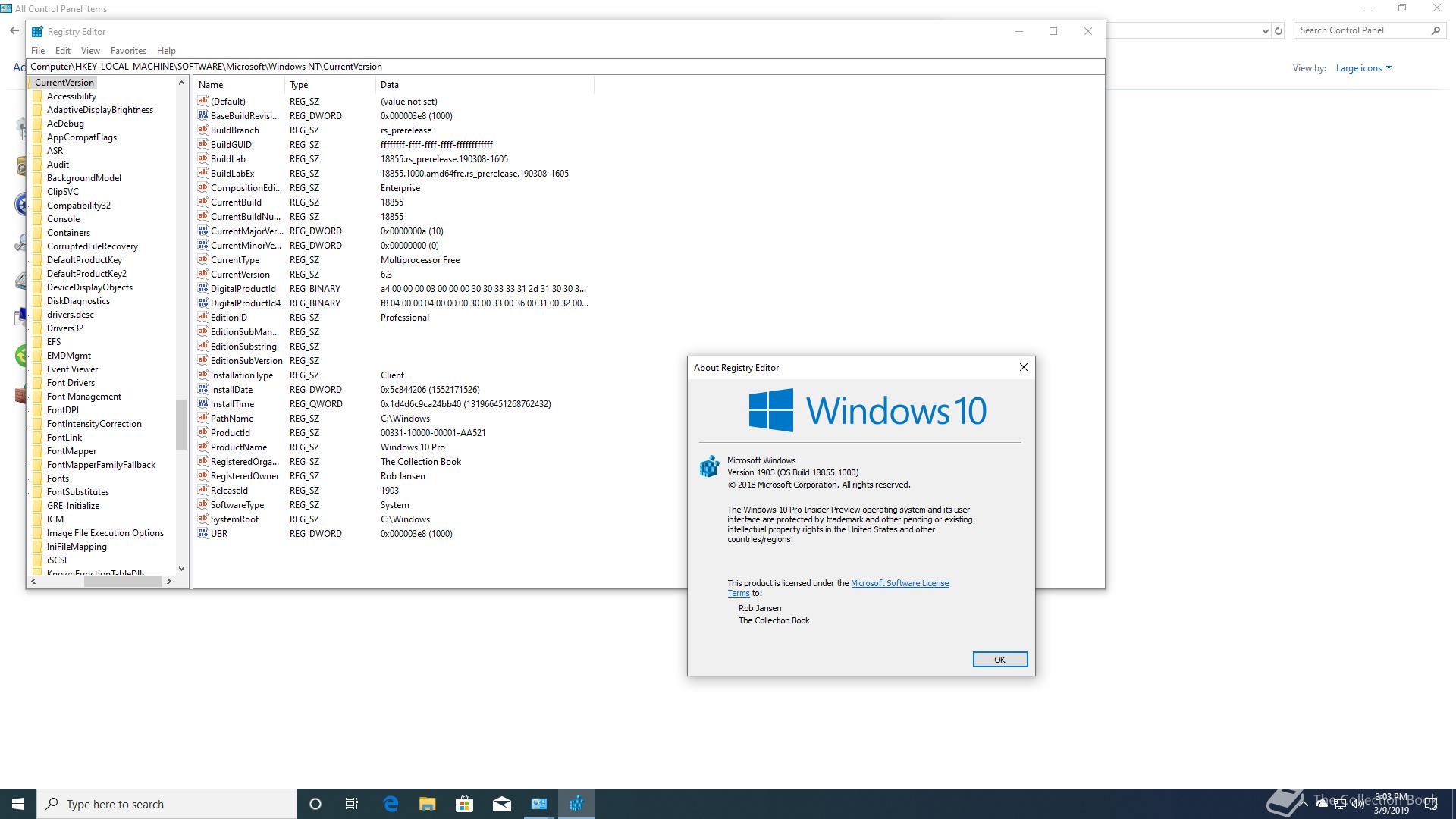Click the tree pane horizontal scrollbar thumb
This screenshot has height=819, width=1456.
click(x=123, y=581)
